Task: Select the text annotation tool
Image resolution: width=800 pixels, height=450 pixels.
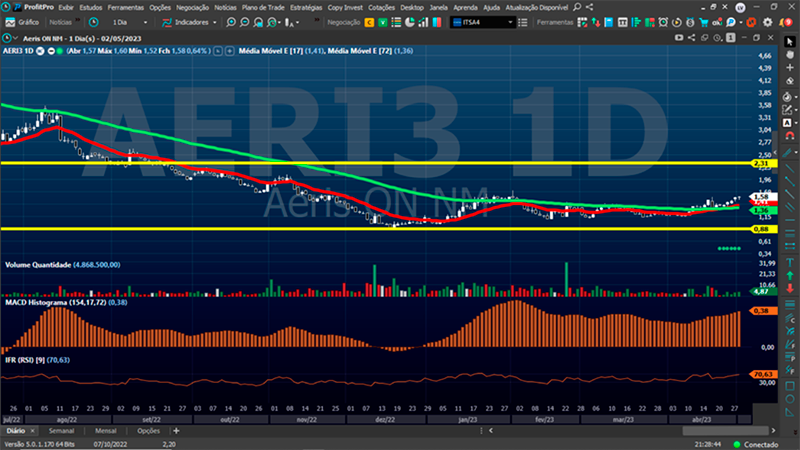Action: 787,123
